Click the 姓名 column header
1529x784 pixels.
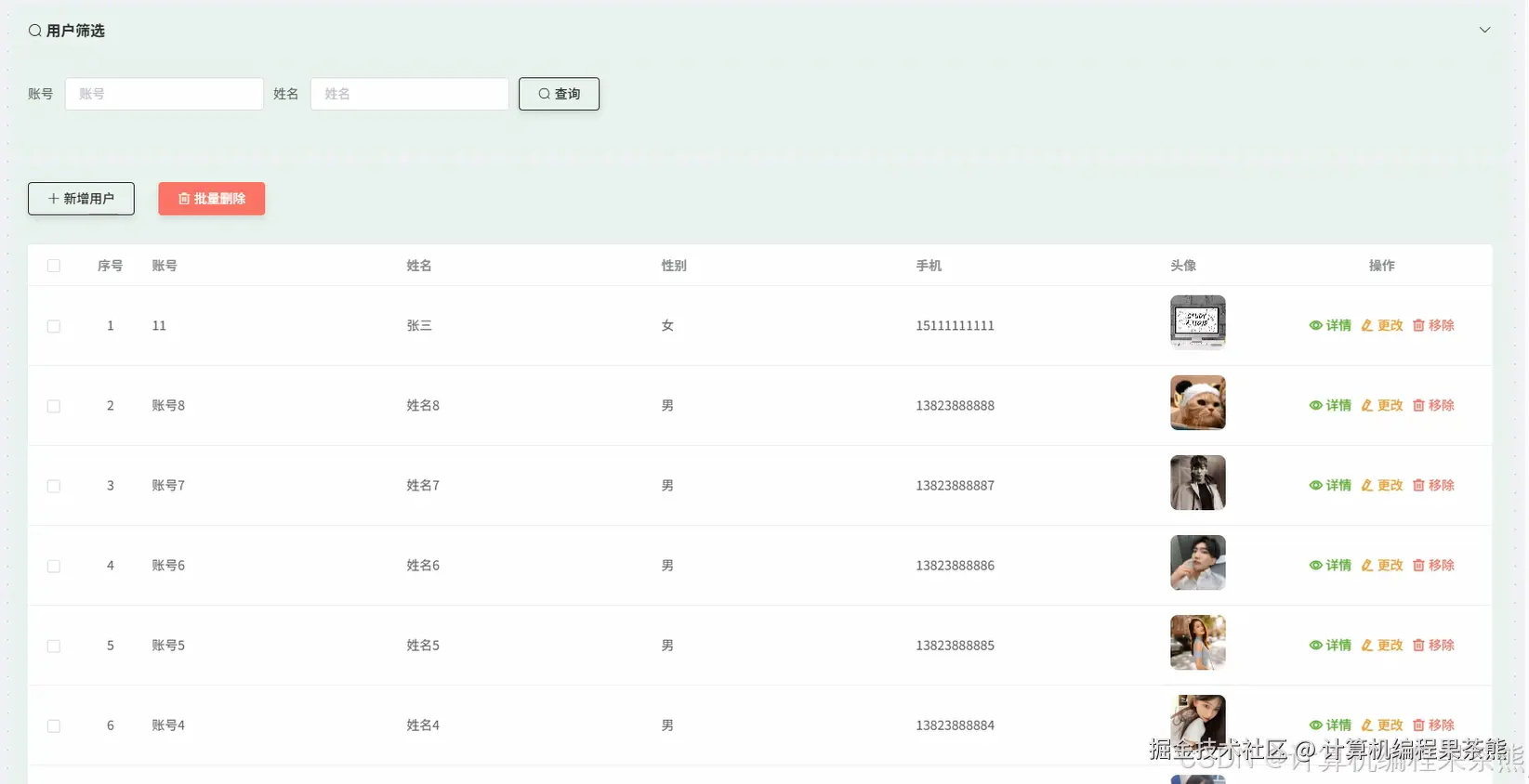point(419,266)
